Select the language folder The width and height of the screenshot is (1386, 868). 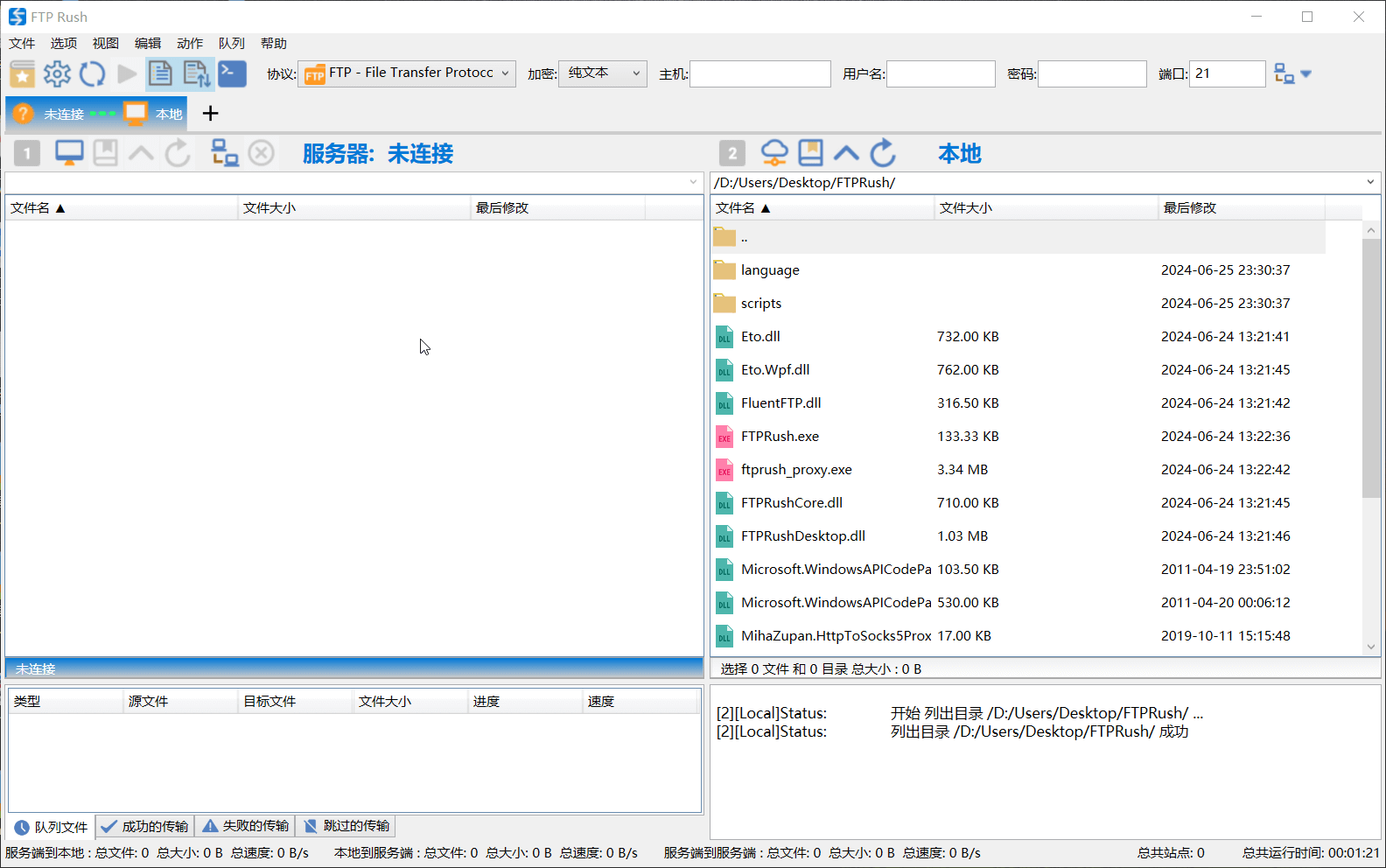[x=1018, y=270]
